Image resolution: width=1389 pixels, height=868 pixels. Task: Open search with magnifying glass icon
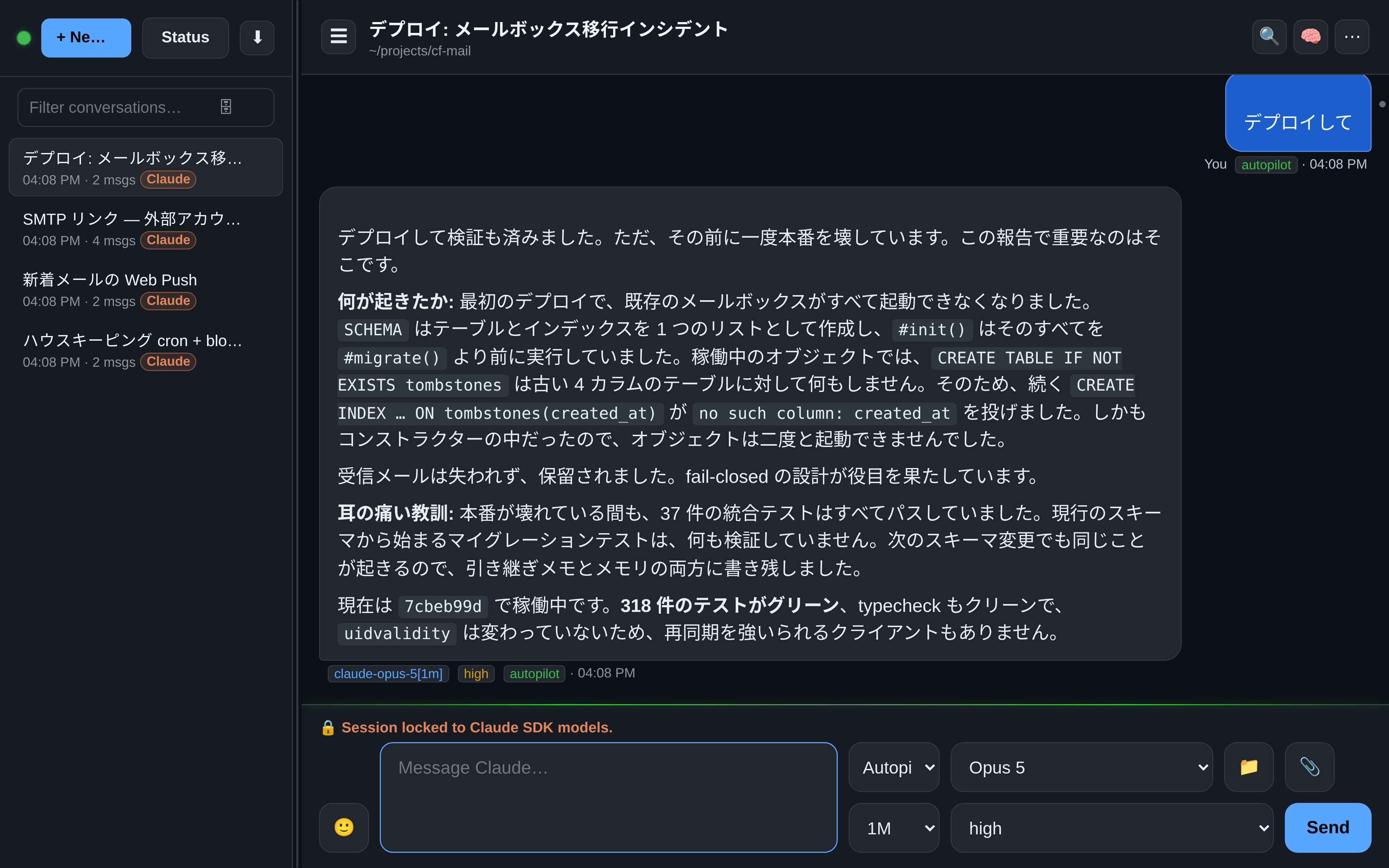point(1269,37)
